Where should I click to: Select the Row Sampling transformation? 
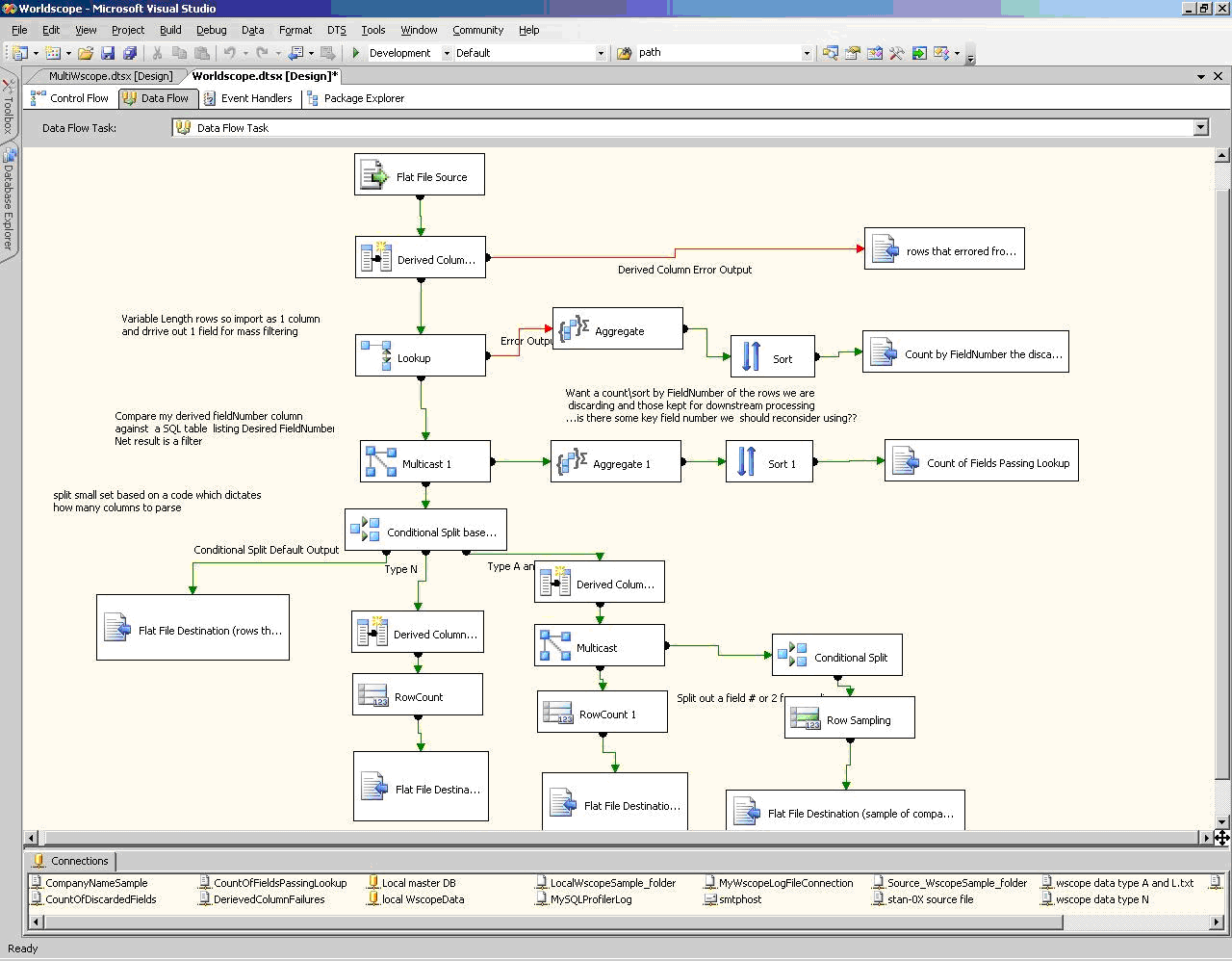click(849, 719)
